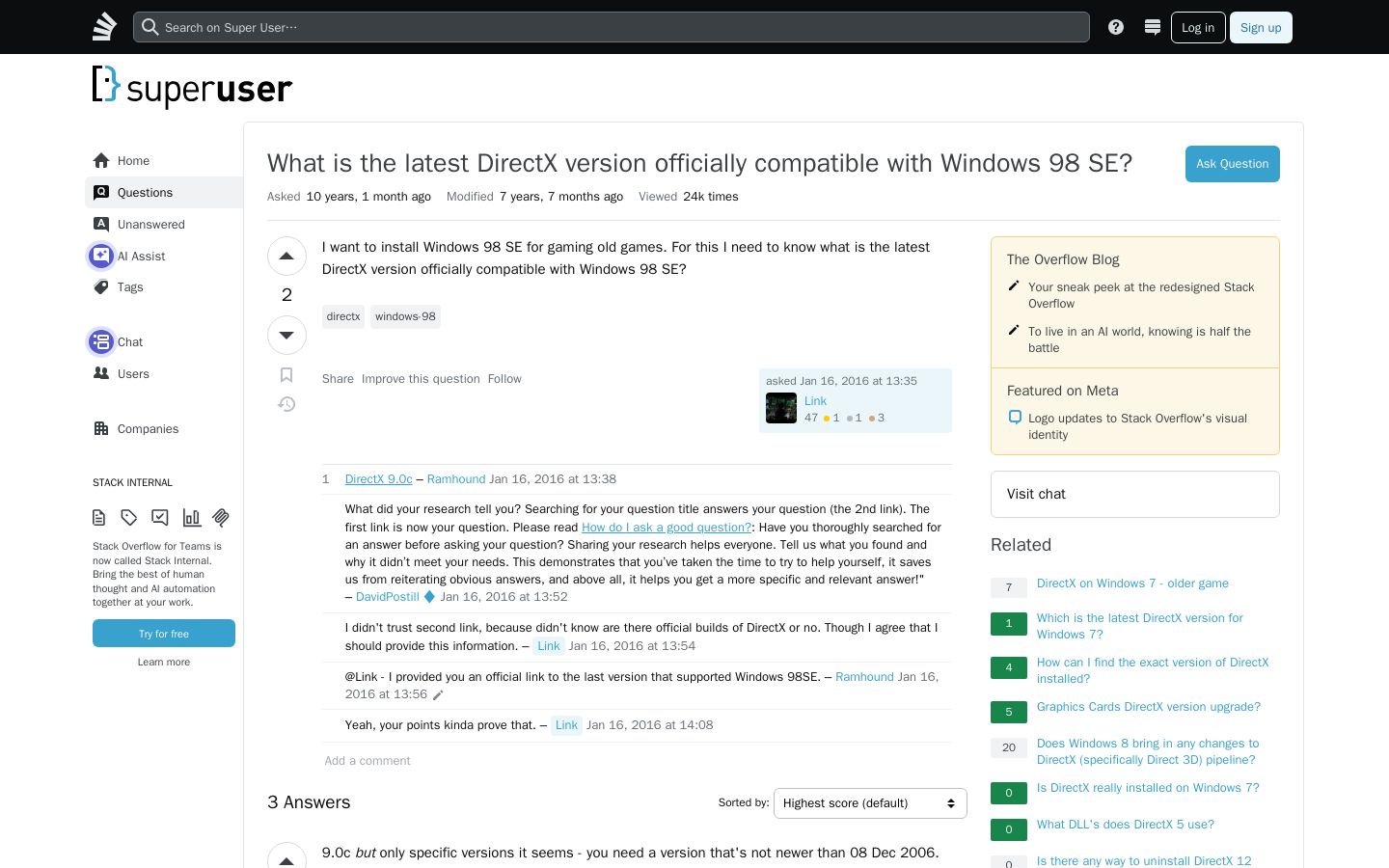Downvote the question

(286, 336)
